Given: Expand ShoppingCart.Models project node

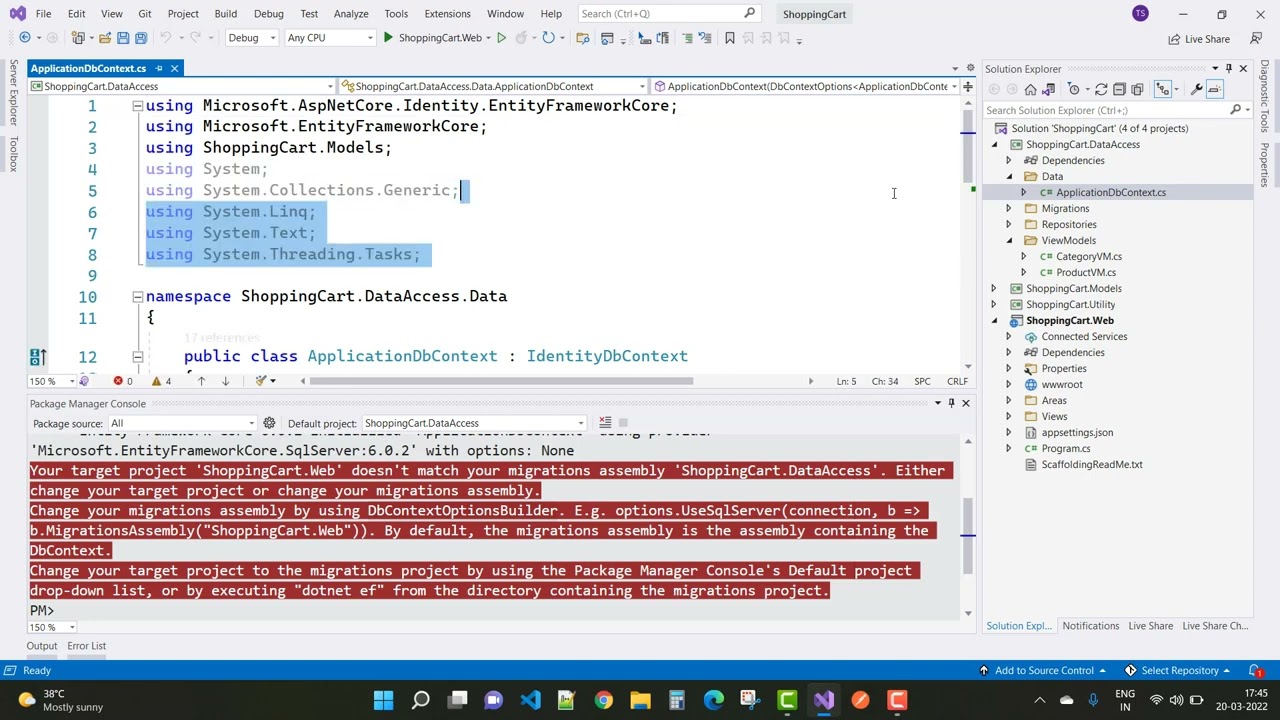Looking at the screenshot, I should 994,288.
